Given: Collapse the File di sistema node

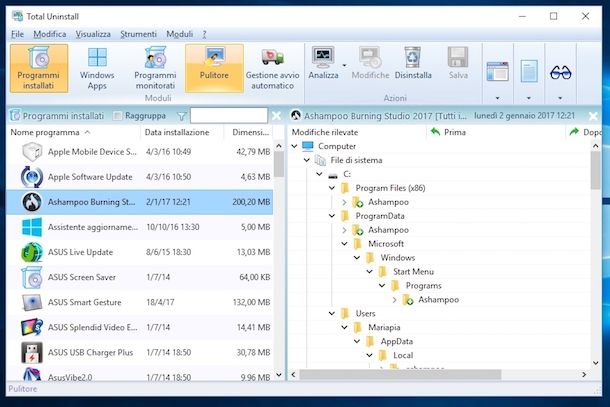Looking at the screenshot, I should click(x=307, y=160).
